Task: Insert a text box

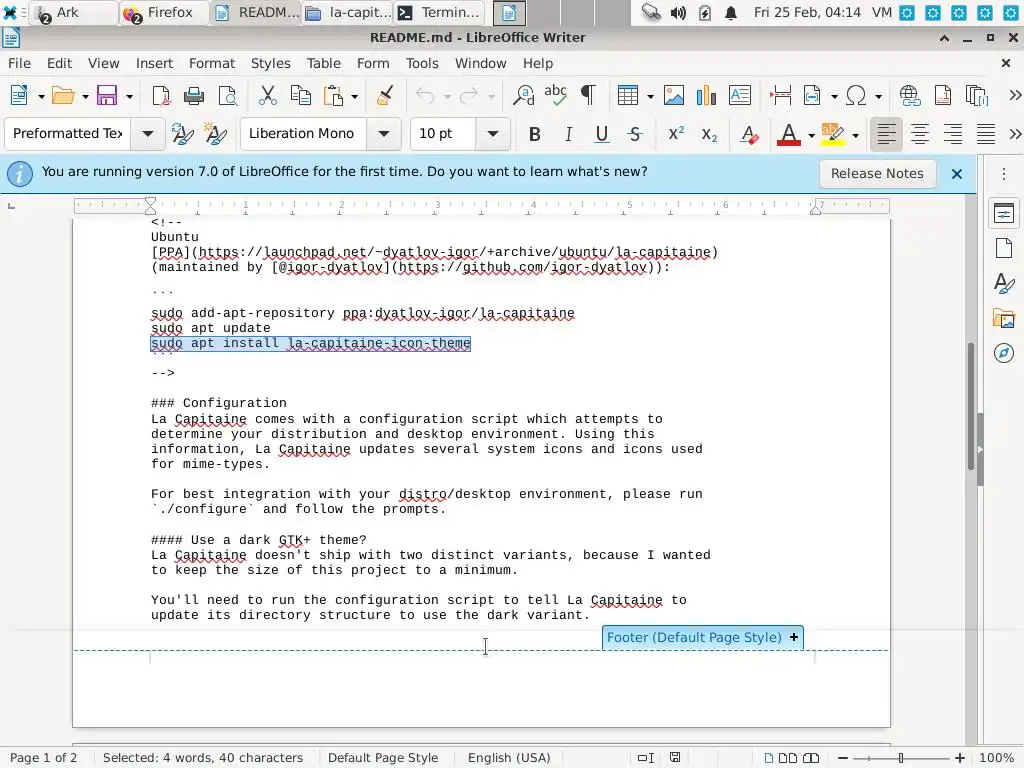Action: [739, 96]
